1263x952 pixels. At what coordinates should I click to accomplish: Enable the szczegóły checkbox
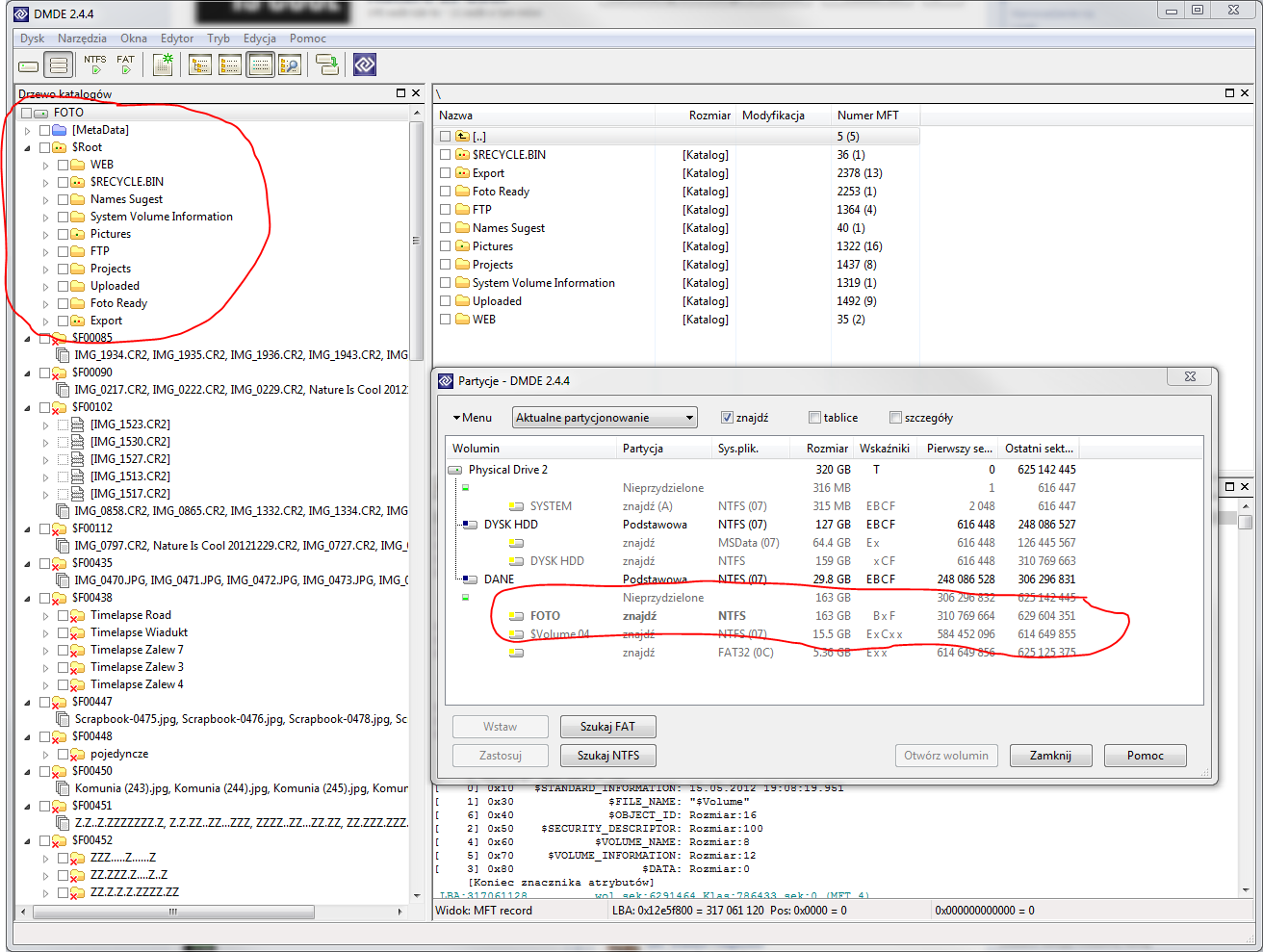(895, 418)
